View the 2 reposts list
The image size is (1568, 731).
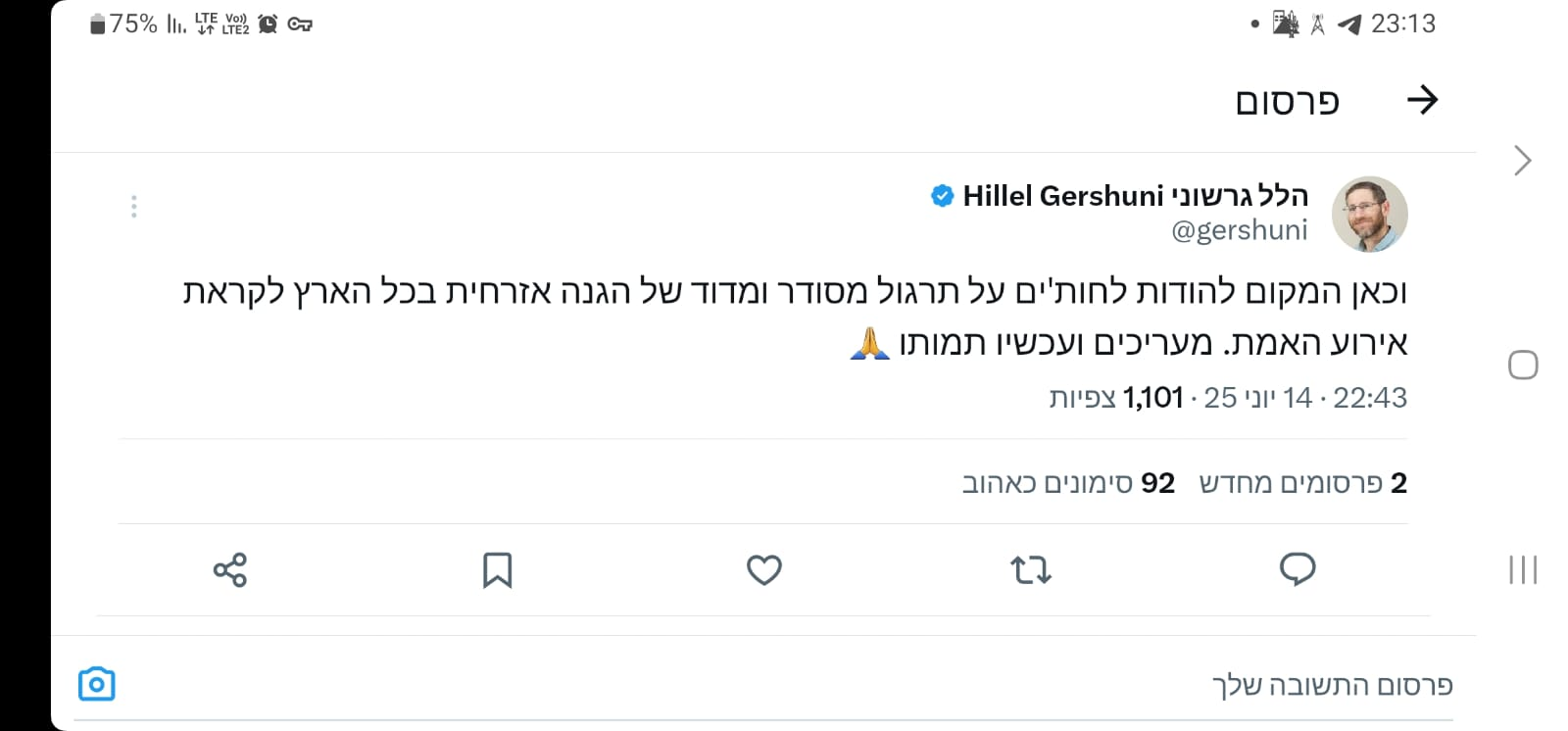point(1302,483)
